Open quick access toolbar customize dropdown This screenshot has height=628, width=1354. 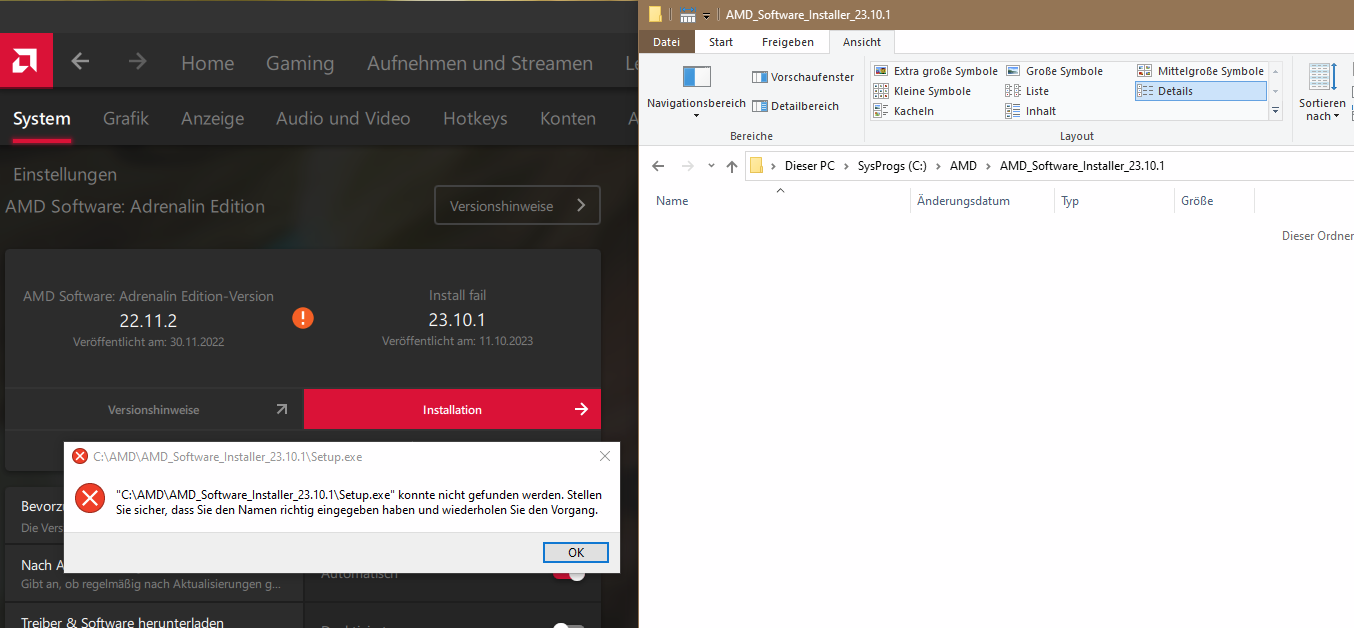pos(706,15)
